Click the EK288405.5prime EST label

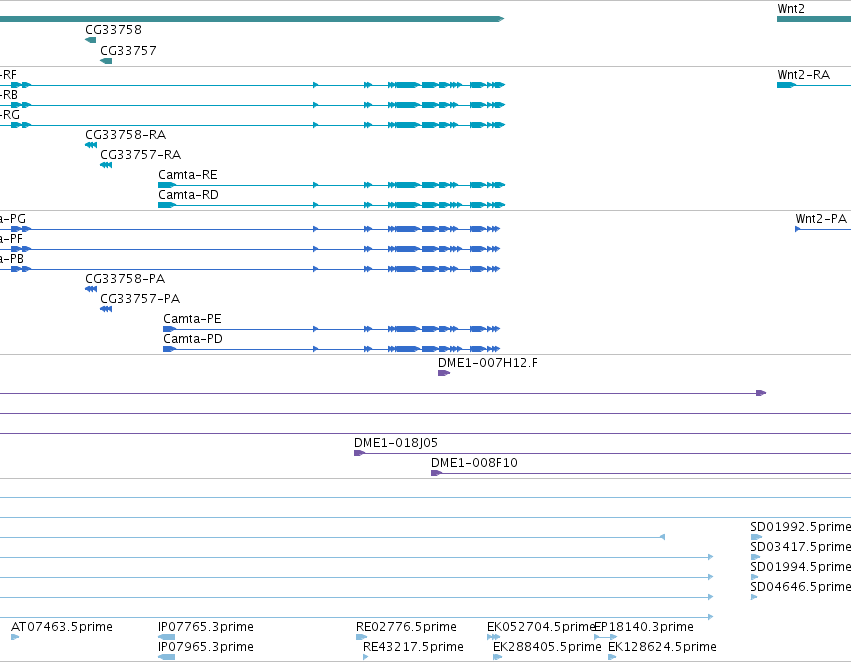[547, 647]
